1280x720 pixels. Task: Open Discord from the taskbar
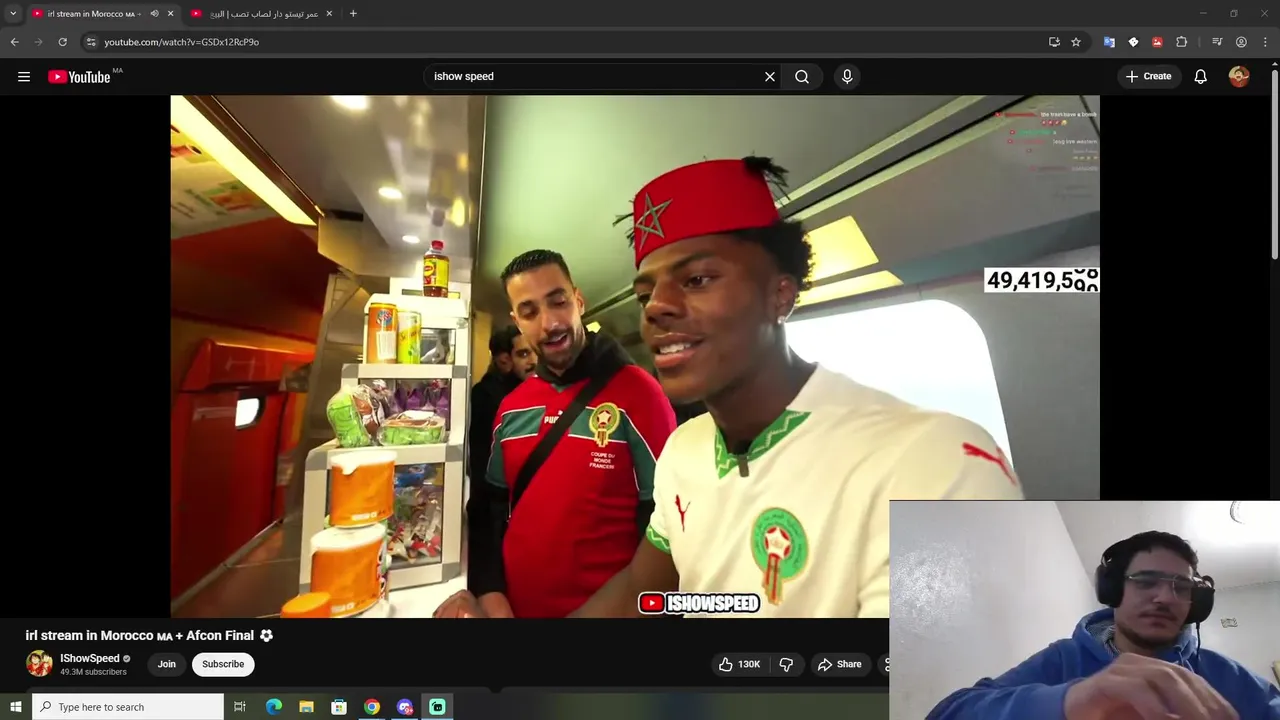point(405,707)
